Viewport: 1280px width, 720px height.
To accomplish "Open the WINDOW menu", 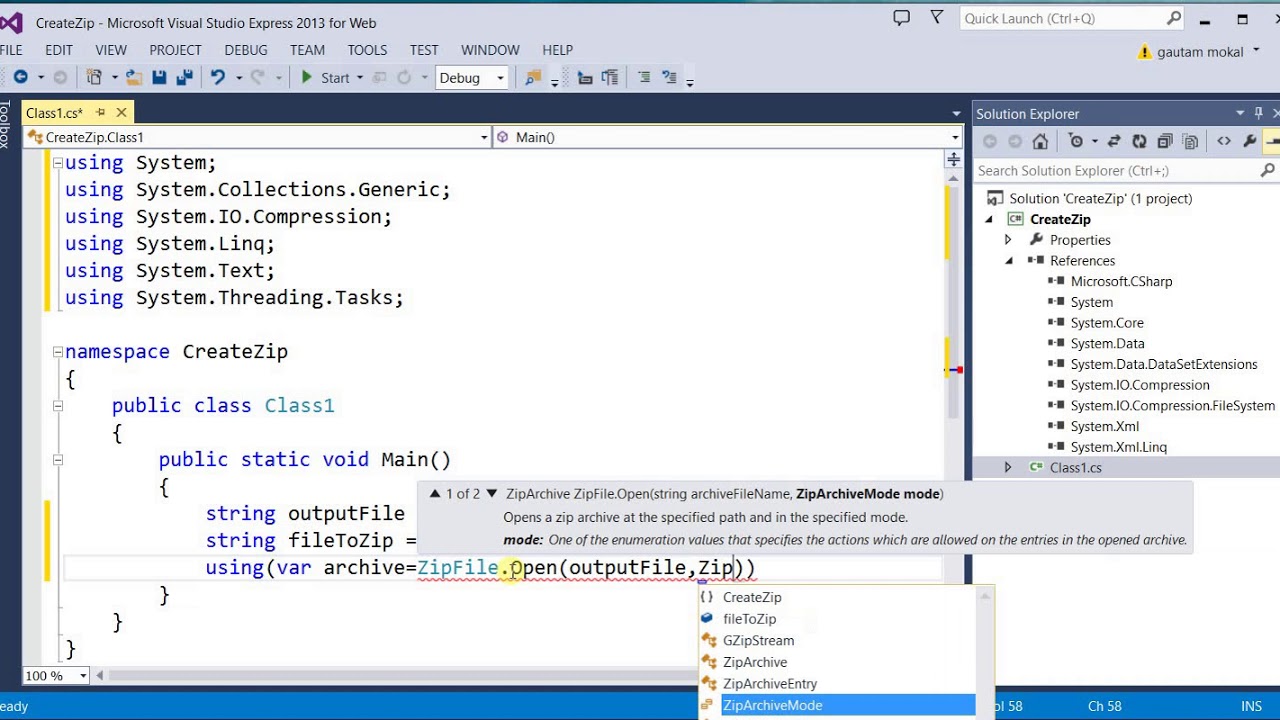I will point(490,50).
